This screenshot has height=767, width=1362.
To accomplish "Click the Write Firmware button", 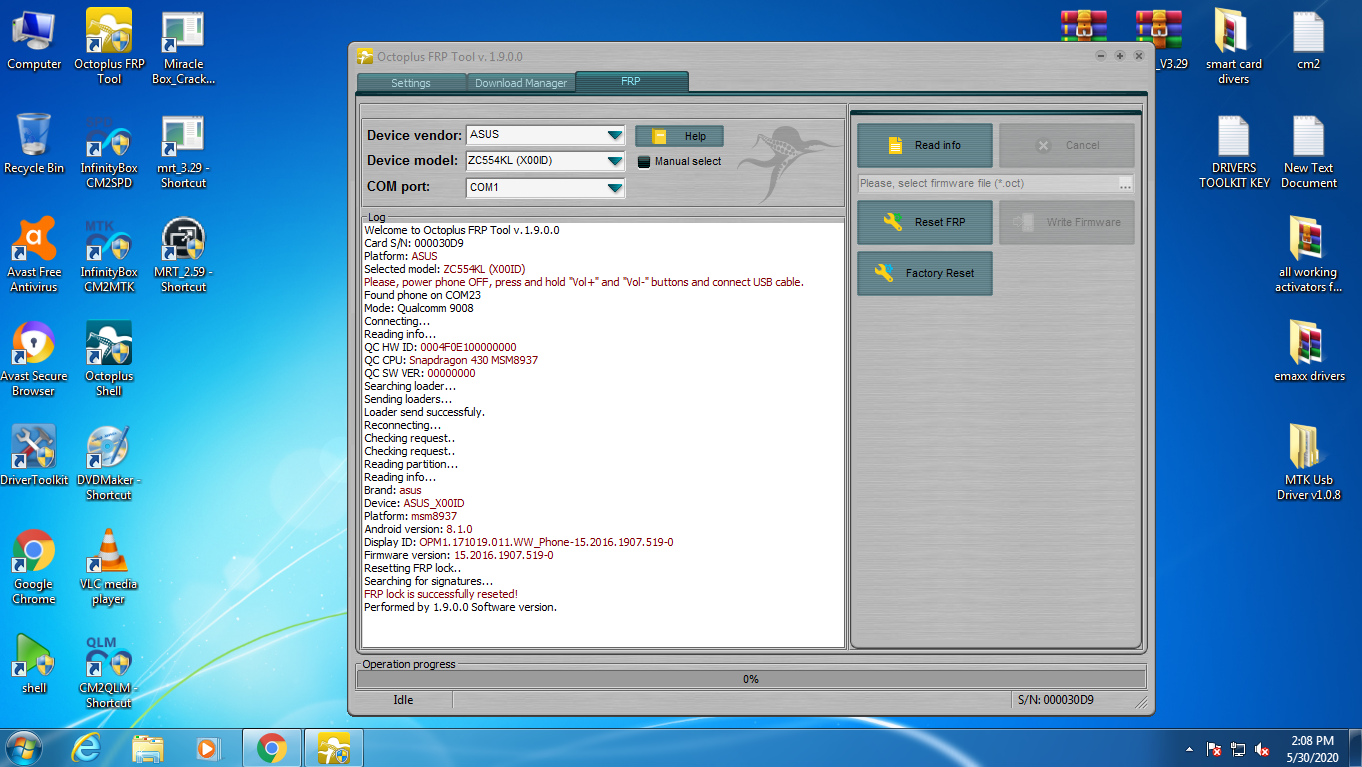I will tap(1067, 222).
